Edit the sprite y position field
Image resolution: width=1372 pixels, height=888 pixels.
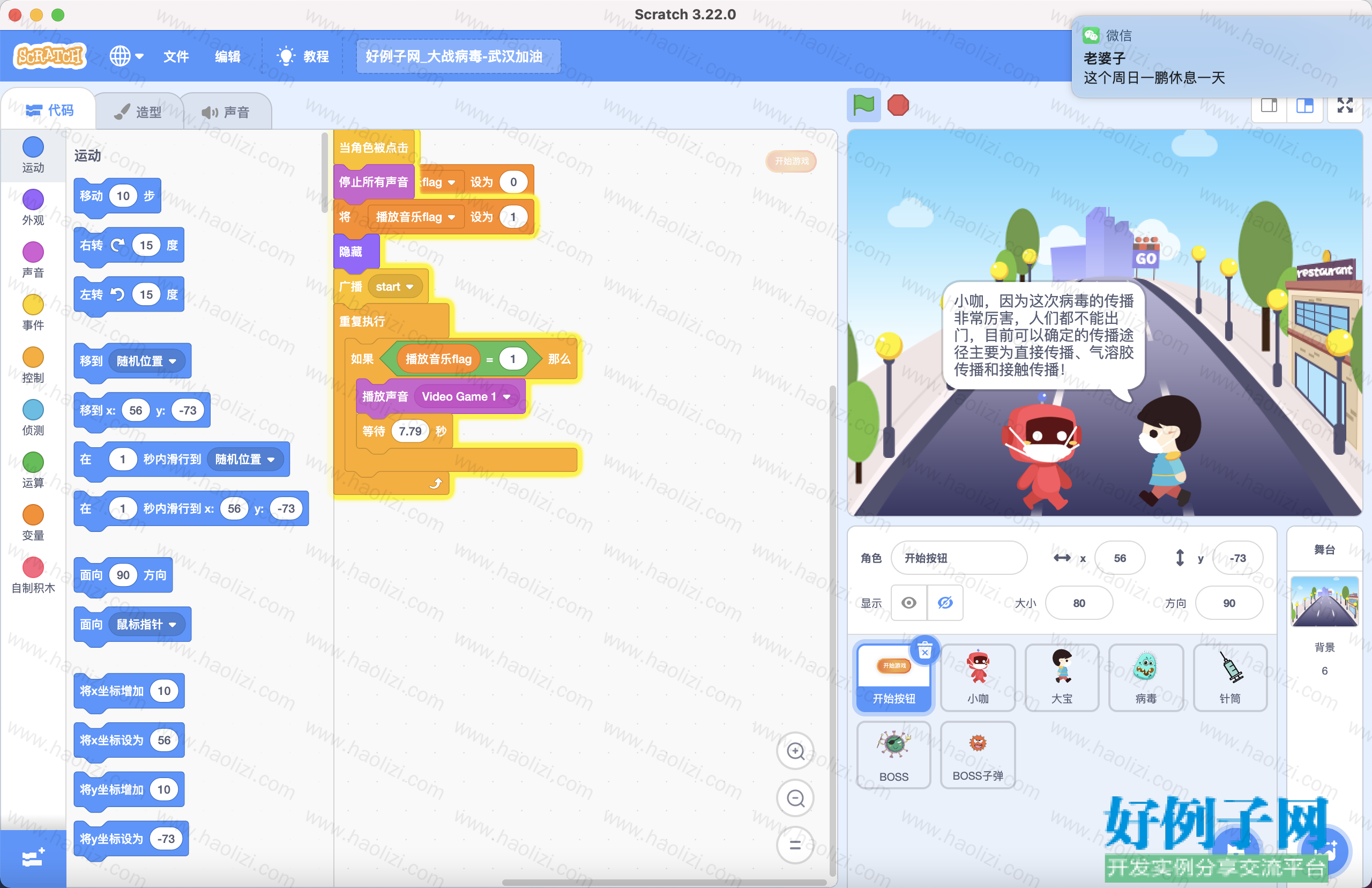1237,558
